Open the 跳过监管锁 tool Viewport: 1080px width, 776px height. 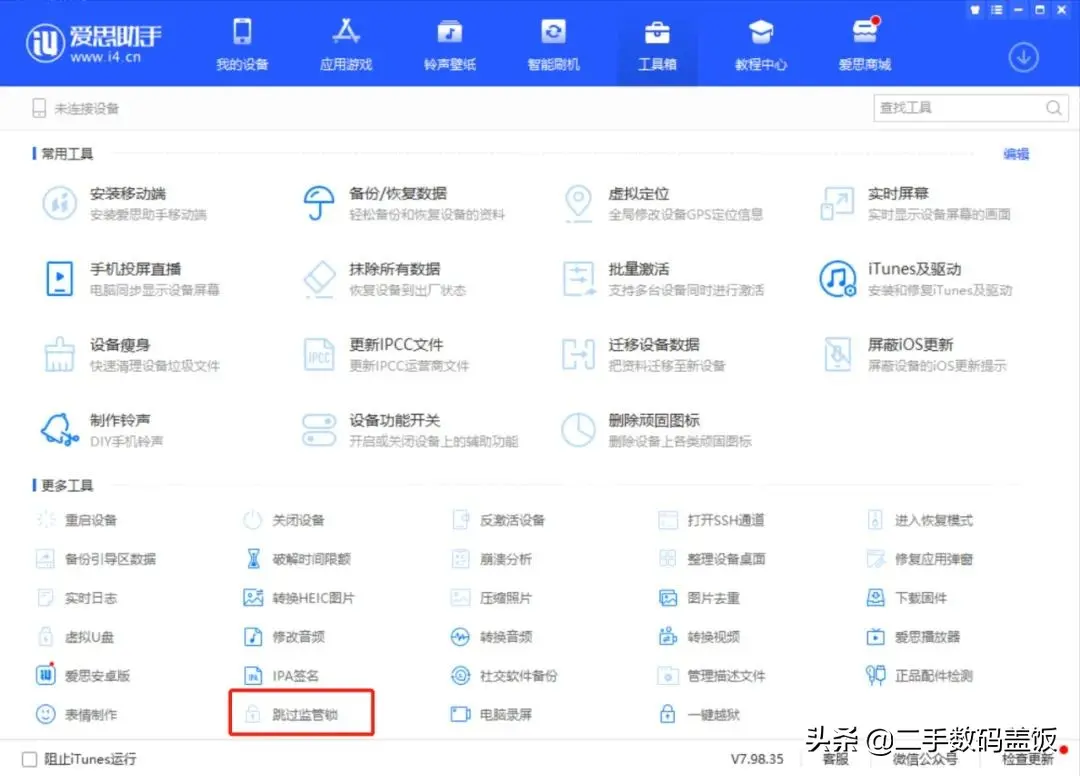(302, 714)
